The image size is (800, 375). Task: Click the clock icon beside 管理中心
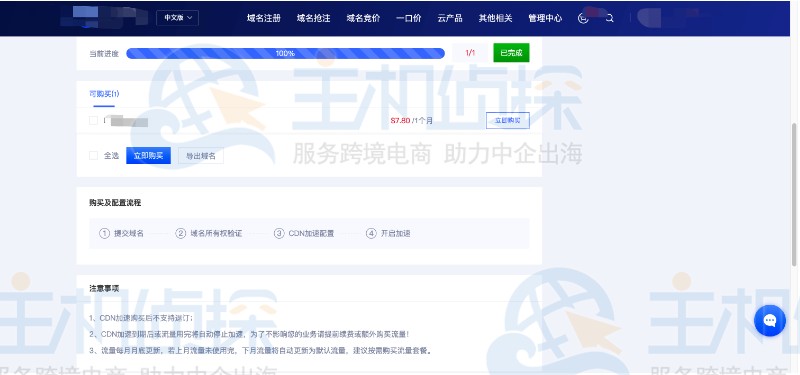tap(583, 18)
